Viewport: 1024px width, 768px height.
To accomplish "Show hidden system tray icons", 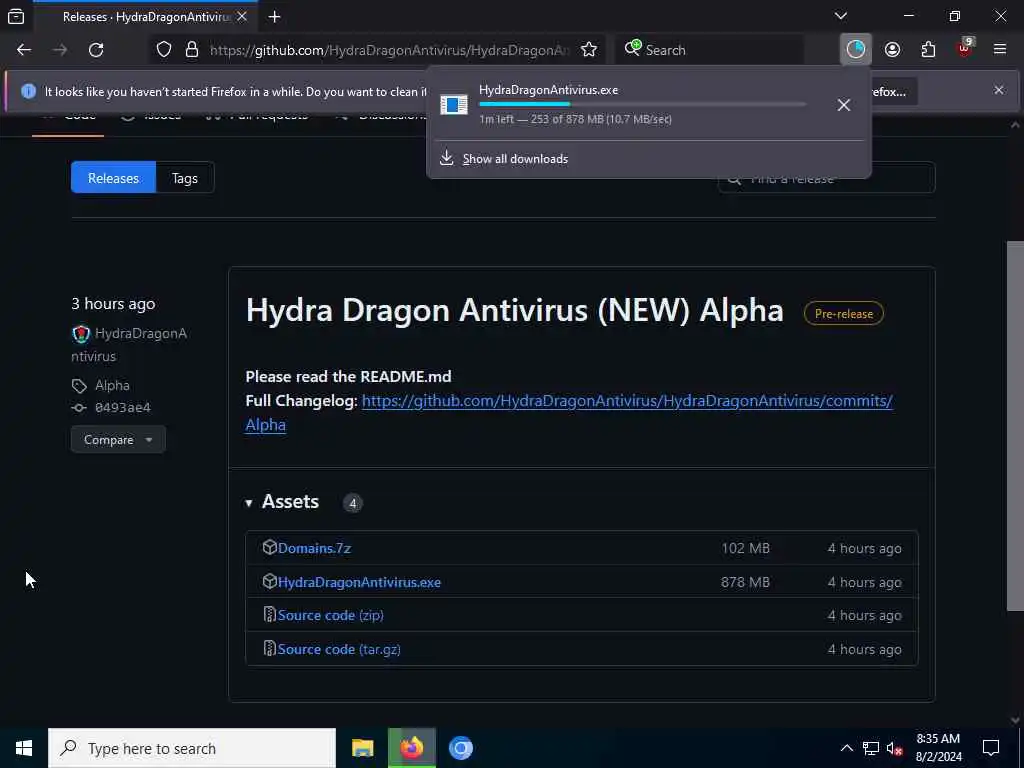I will coord(846,748).
